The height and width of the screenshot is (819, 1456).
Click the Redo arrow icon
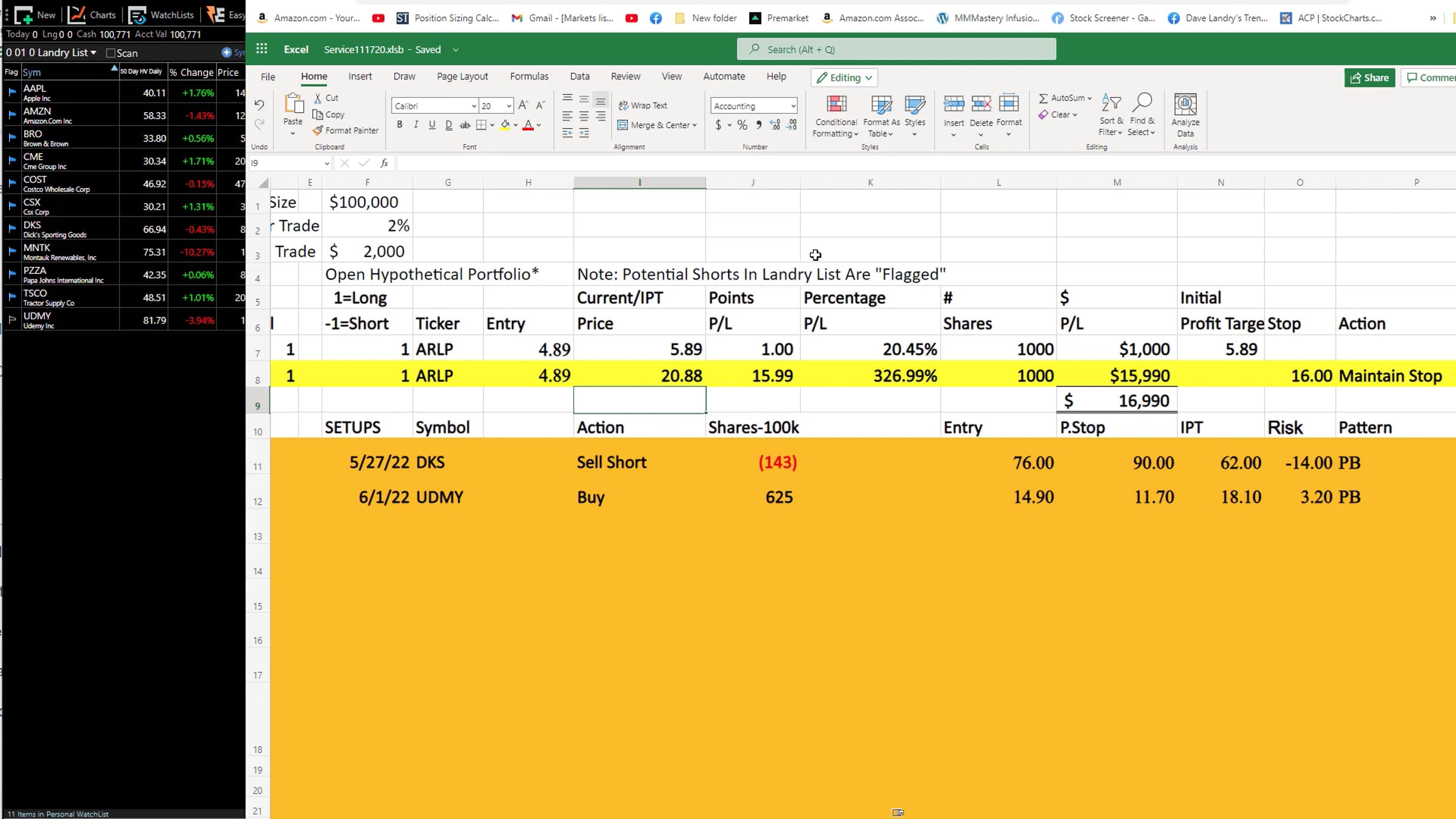coord(259,124)
